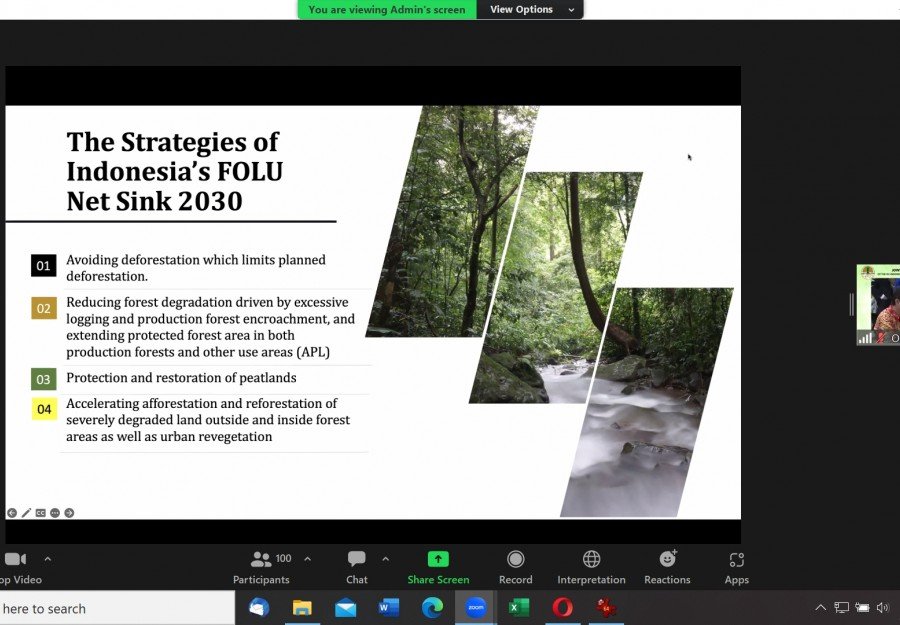Open the Interpretation globe menu

pyautogui.click(x=591, y=560)
